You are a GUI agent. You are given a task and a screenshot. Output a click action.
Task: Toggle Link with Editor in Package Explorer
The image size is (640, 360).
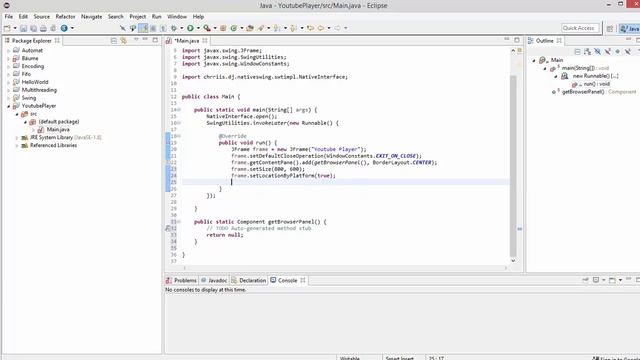coord(123,40)
